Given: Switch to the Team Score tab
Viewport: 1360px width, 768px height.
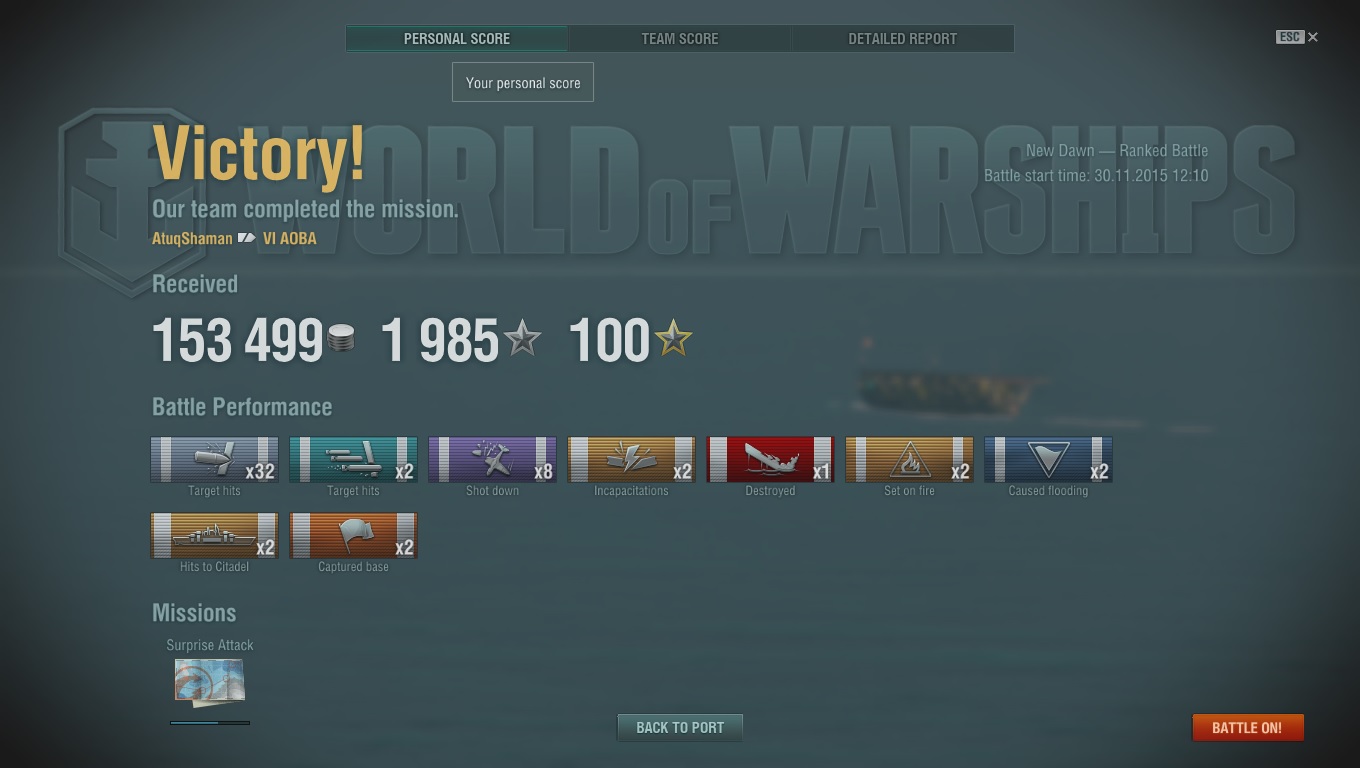Looking at the screenshot, I should 680,39.
